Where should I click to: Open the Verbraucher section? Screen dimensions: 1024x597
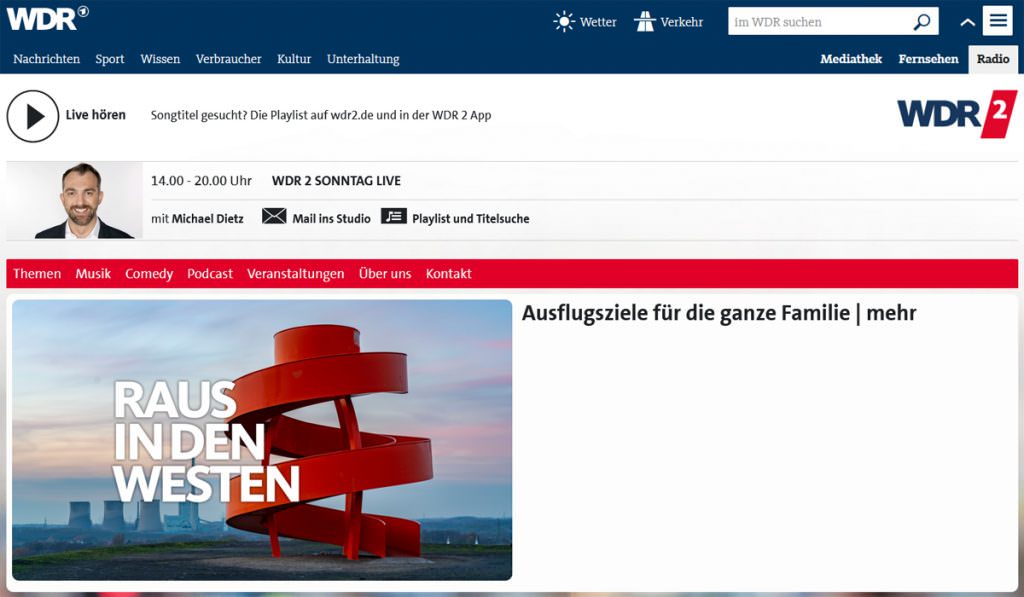click(x=229, y=59)
